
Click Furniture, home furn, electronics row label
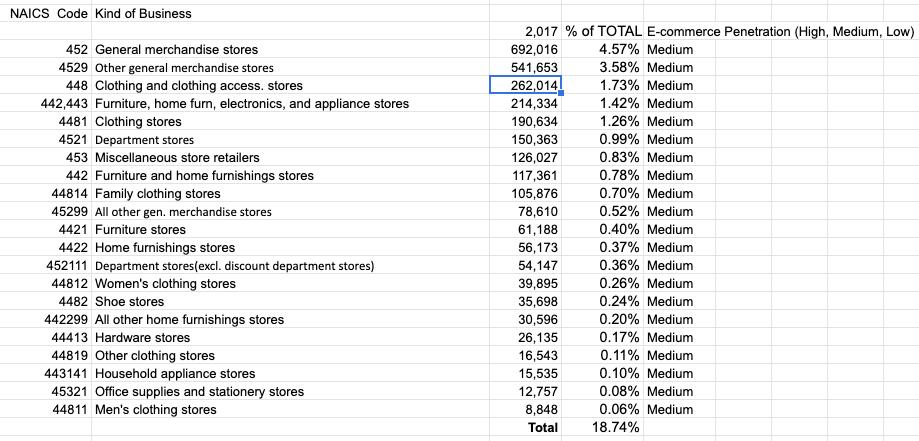[x=290, y=104]
